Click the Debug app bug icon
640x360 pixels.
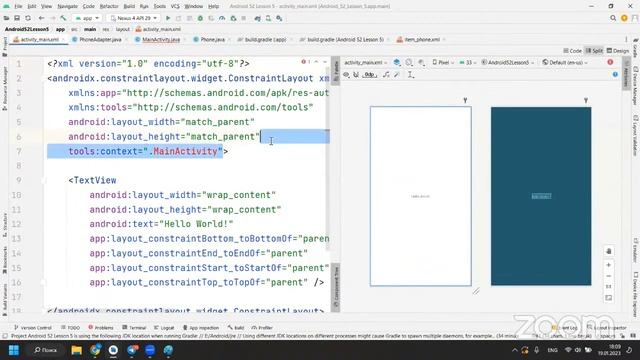(200, 18)
